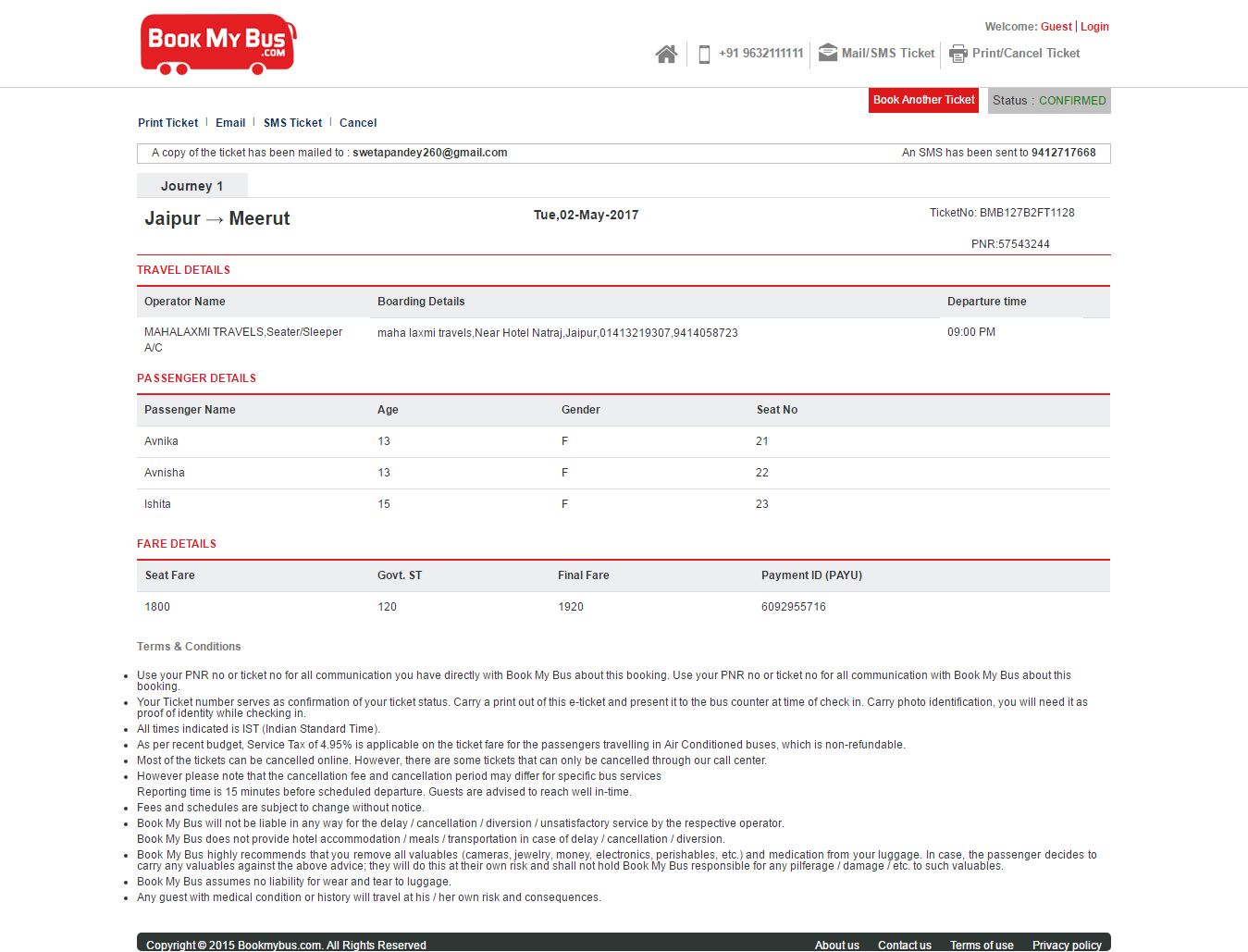Screen dimensions: 1248x952
Task: Open Print/Cancel Ticket link
Action: point(1026,54)
